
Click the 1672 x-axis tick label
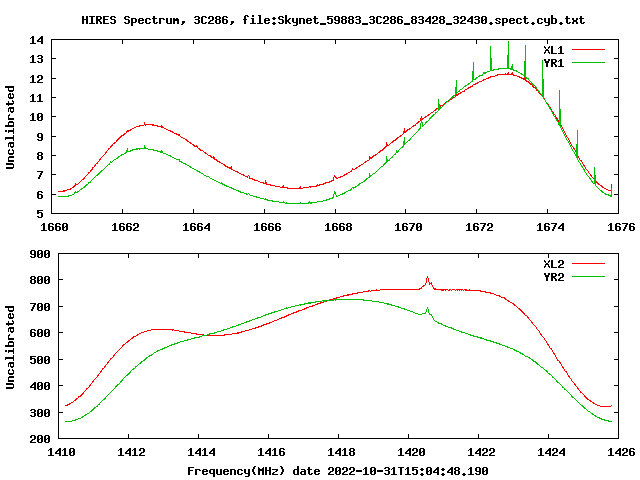(x=479, y=227)
